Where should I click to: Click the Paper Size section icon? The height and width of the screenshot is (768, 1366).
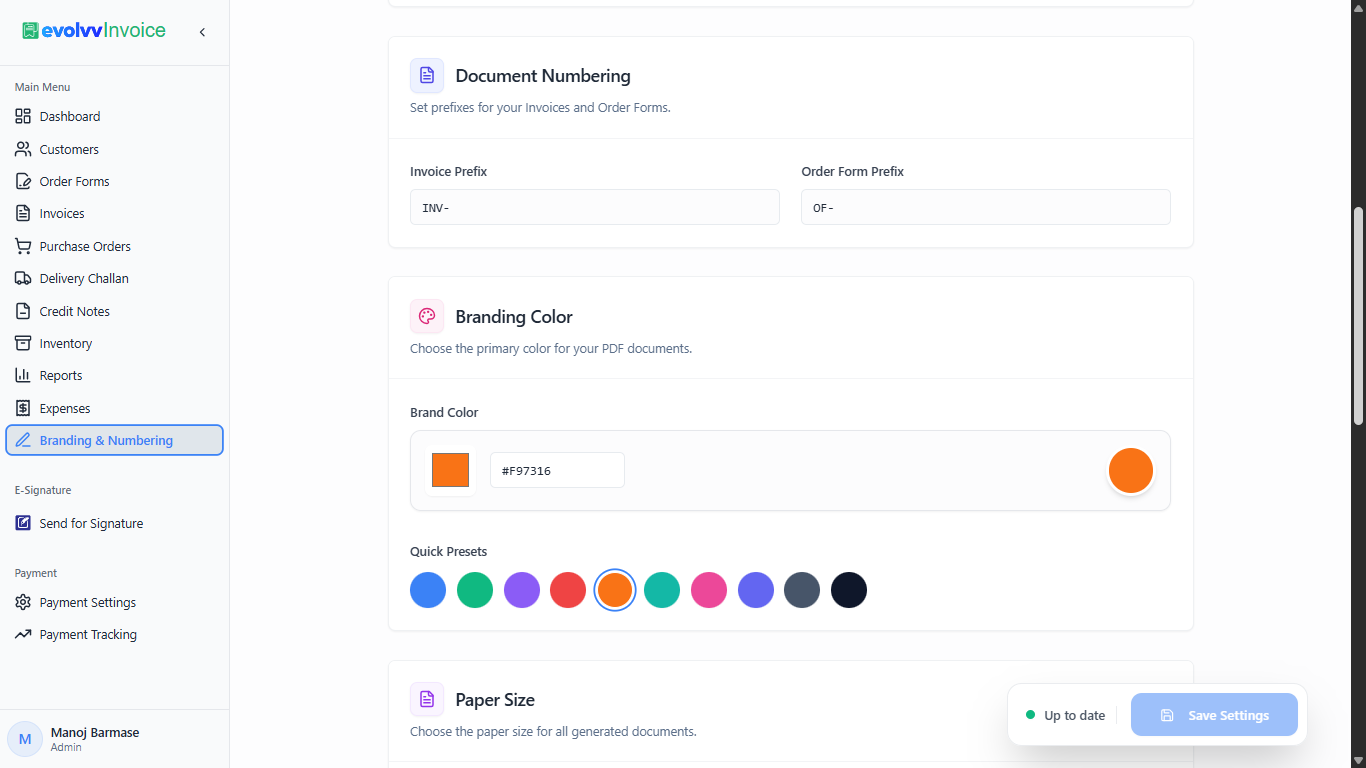427,699
